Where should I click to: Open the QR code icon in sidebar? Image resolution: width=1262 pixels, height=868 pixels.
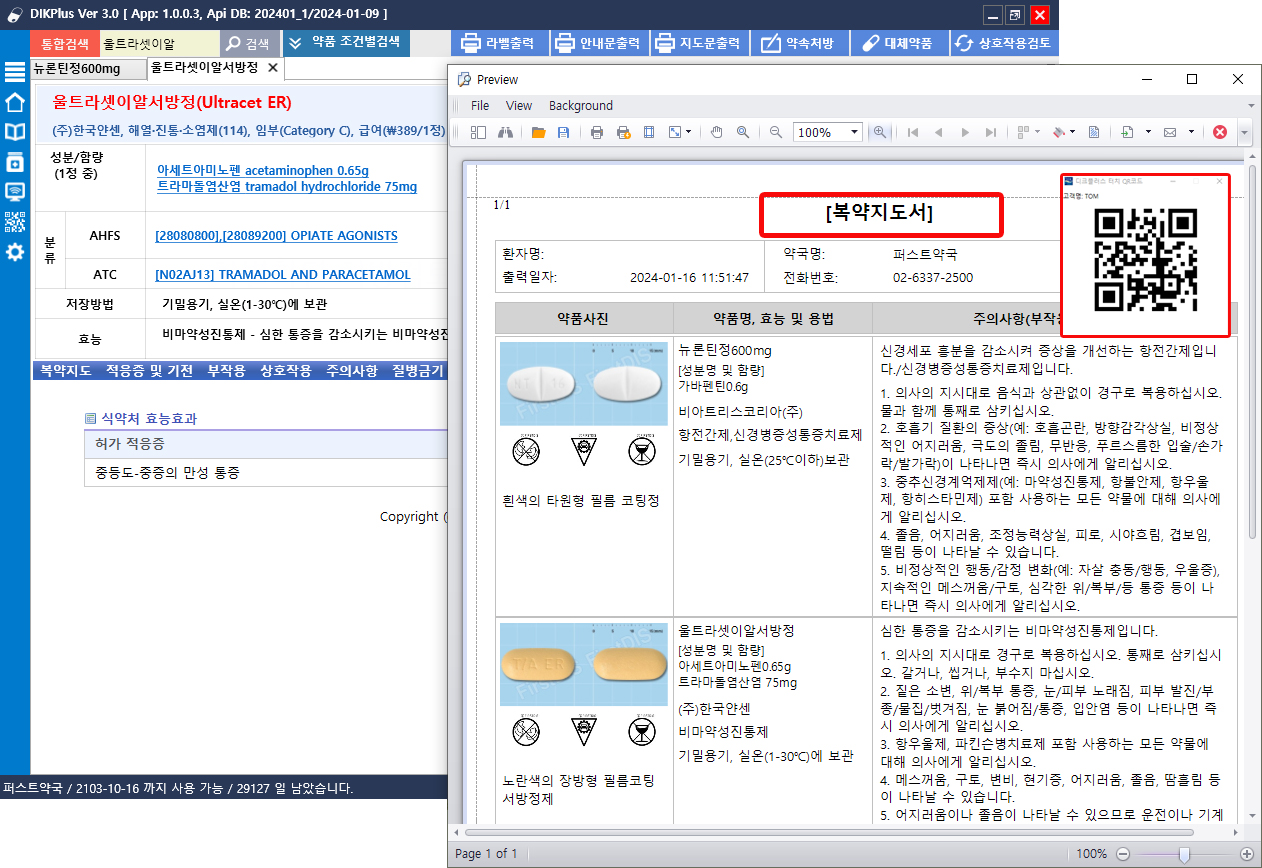click(15, 222)
